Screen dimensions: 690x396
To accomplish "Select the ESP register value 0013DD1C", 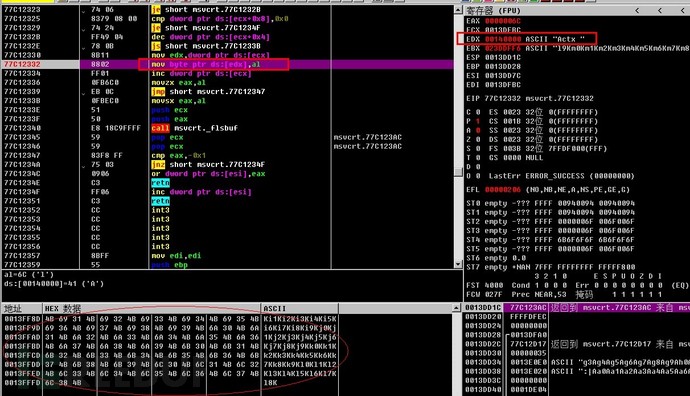I will (503, 57).
